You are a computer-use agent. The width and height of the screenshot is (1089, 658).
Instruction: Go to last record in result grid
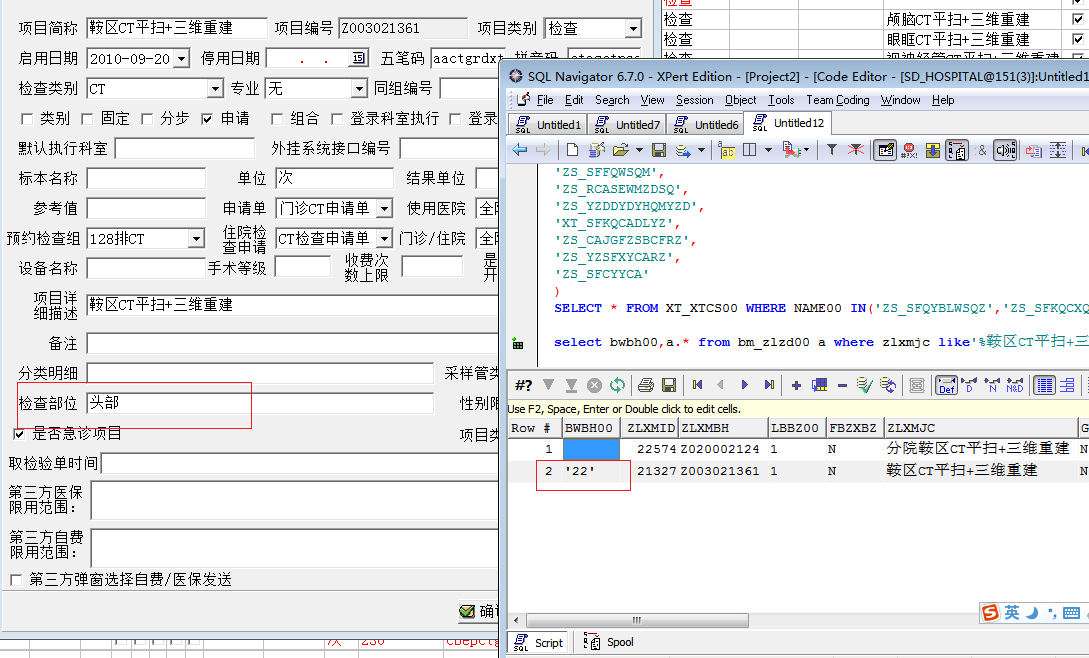769,385
